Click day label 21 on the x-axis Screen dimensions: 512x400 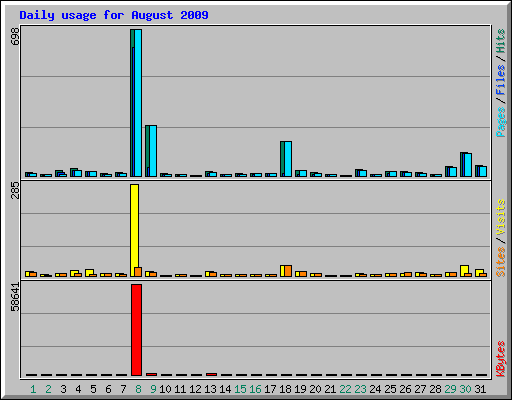coord(330,389)
